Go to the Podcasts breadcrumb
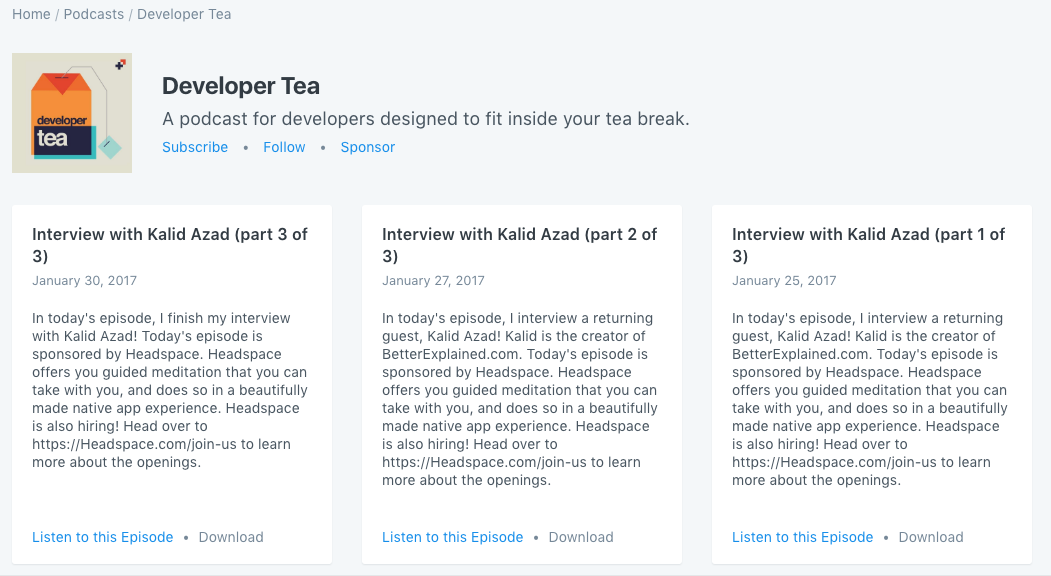Image resolution: width=1051 pixels, height=576 pixels. (94, 14)
